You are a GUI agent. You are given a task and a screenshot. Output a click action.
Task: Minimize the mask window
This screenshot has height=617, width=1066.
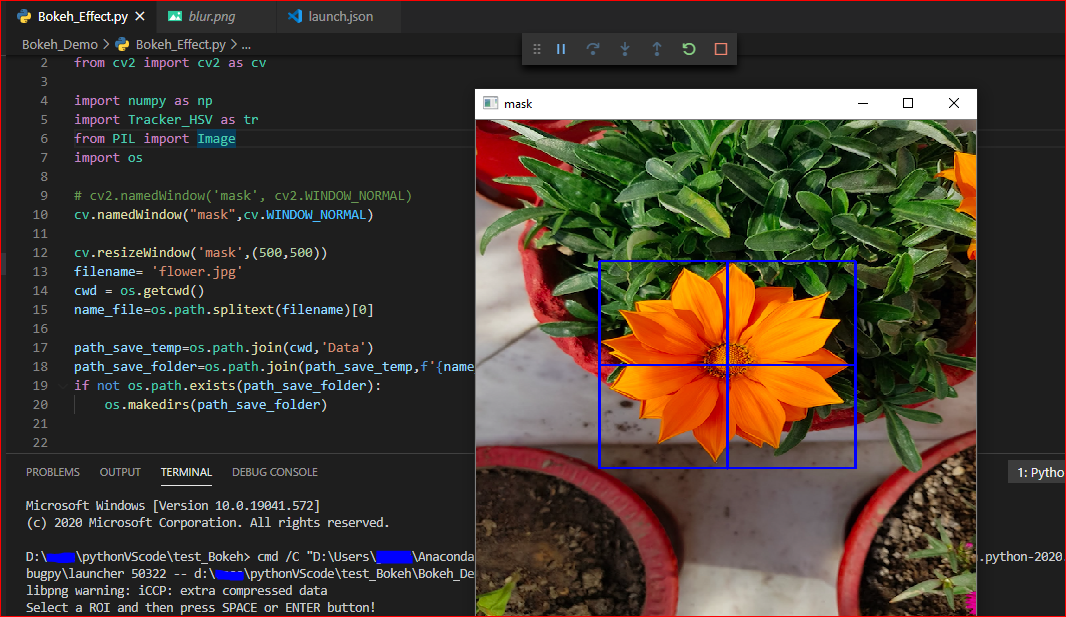[x=863, y=103]
